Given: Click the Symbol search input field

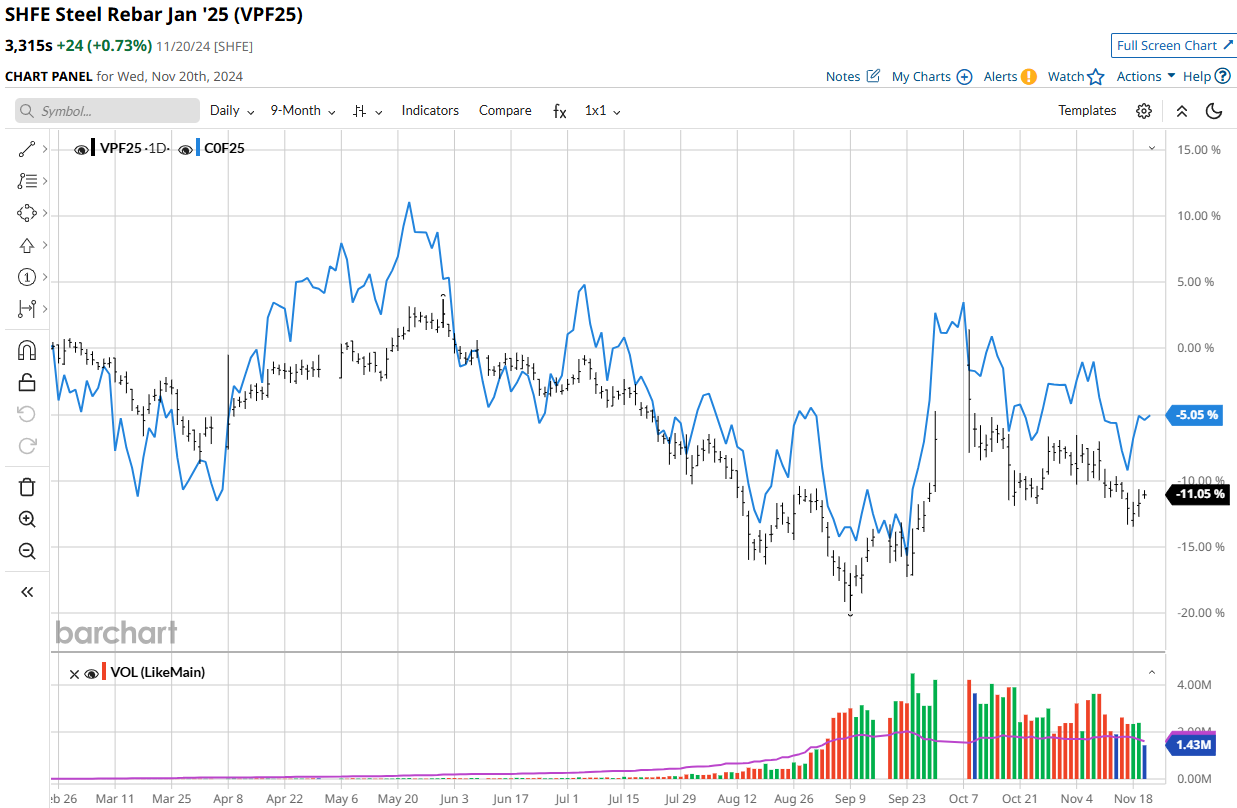Looking at the screenshot, I should pos(108,111).
